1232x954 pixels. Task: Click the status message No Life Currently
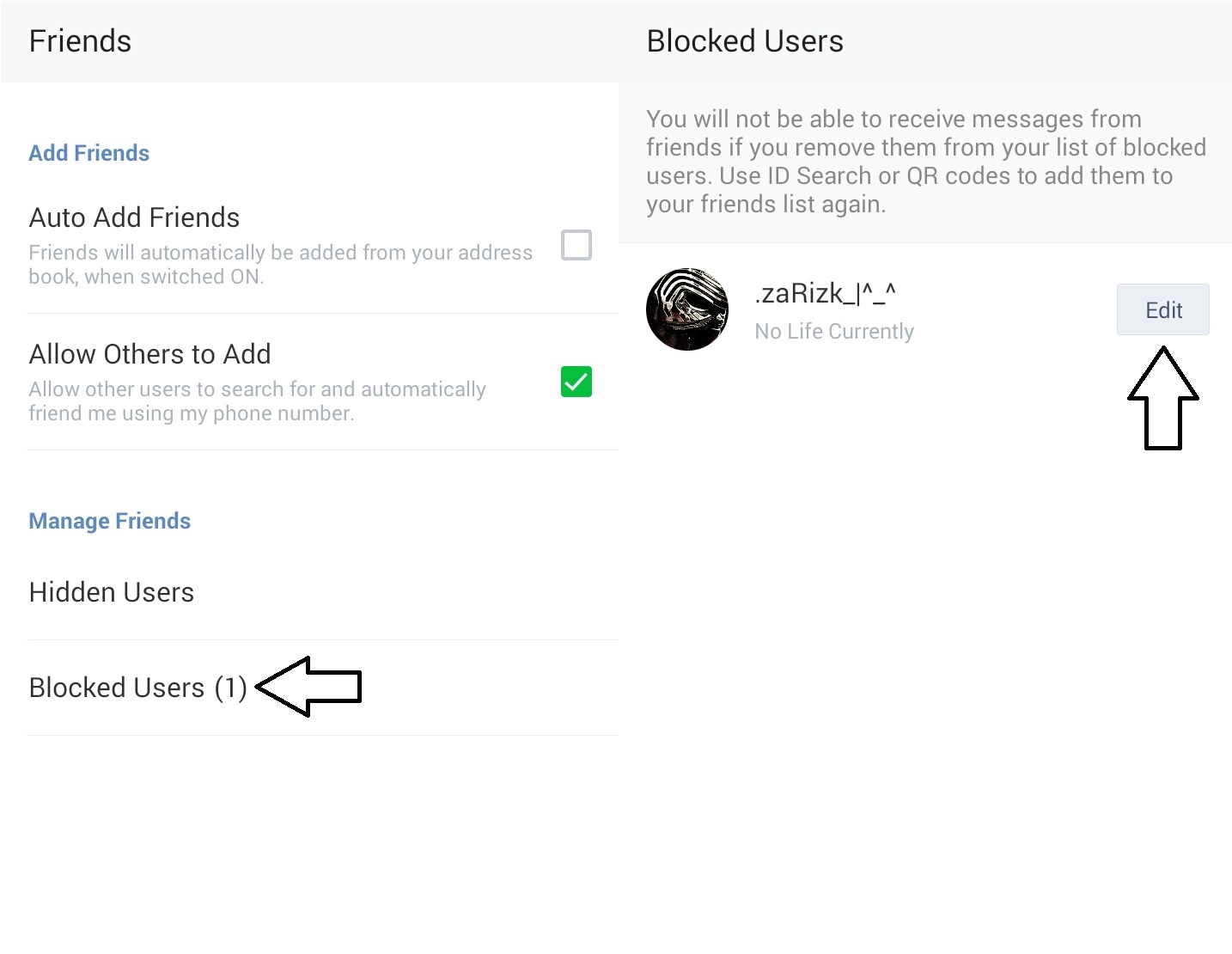[x=833, y=331]
